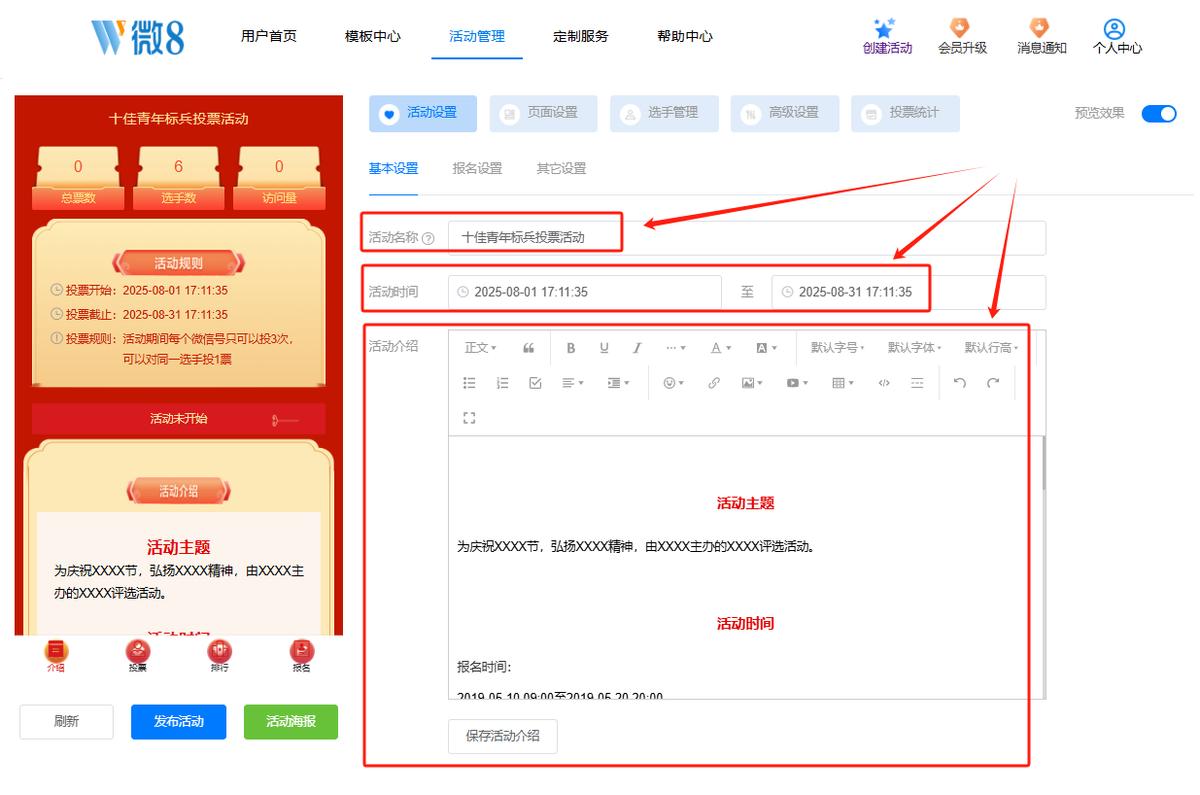
Task: Toggle underline formatting in the editor
Action: coord(604,348)
